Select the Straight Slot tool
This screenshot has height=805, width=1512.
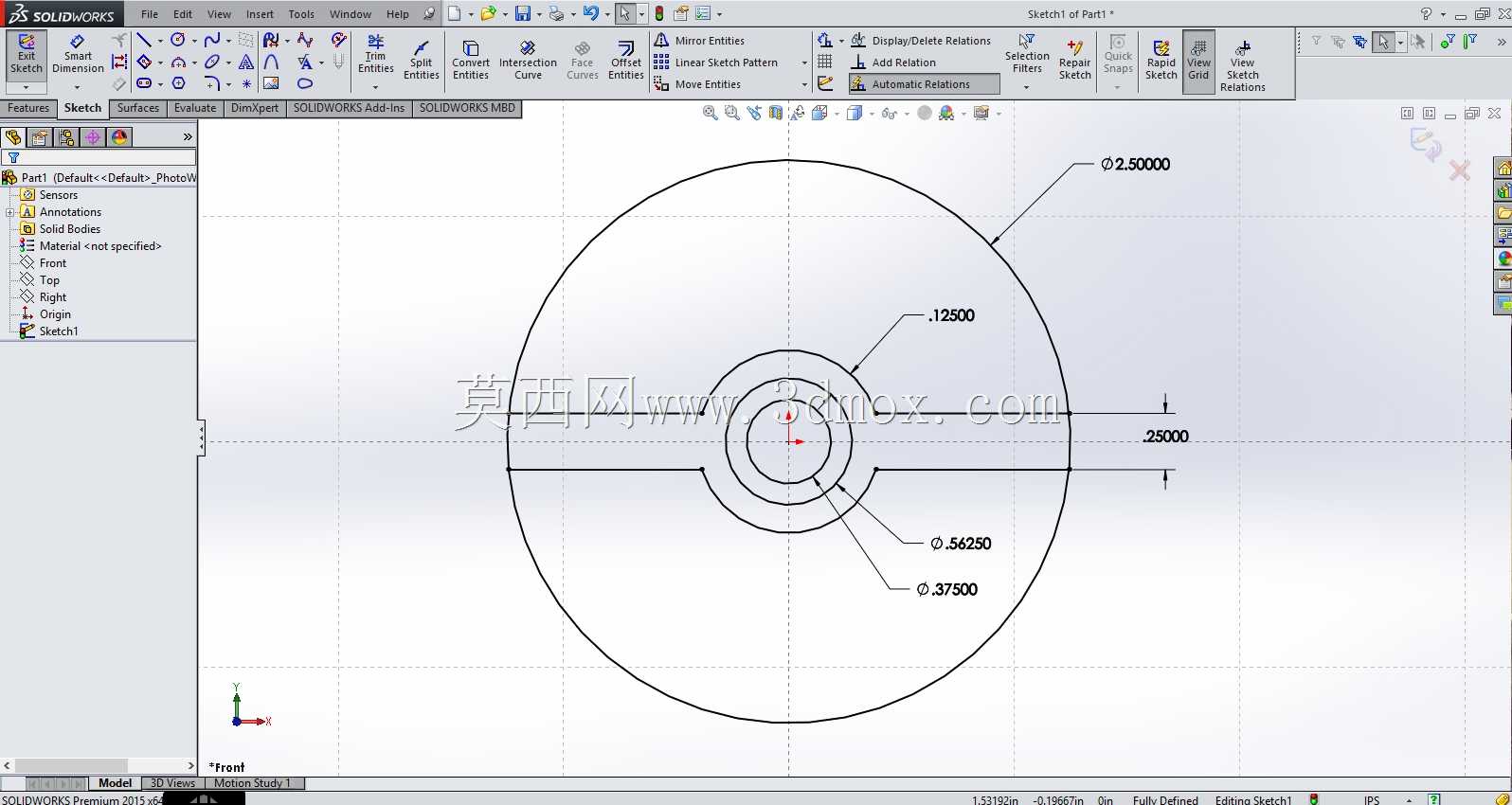coord(144,83)
